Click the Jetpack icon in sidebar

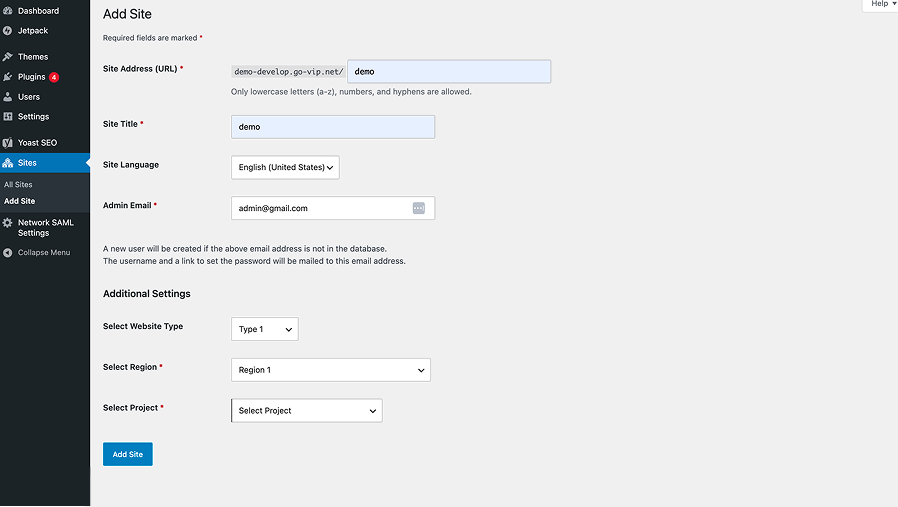(7, 30)
